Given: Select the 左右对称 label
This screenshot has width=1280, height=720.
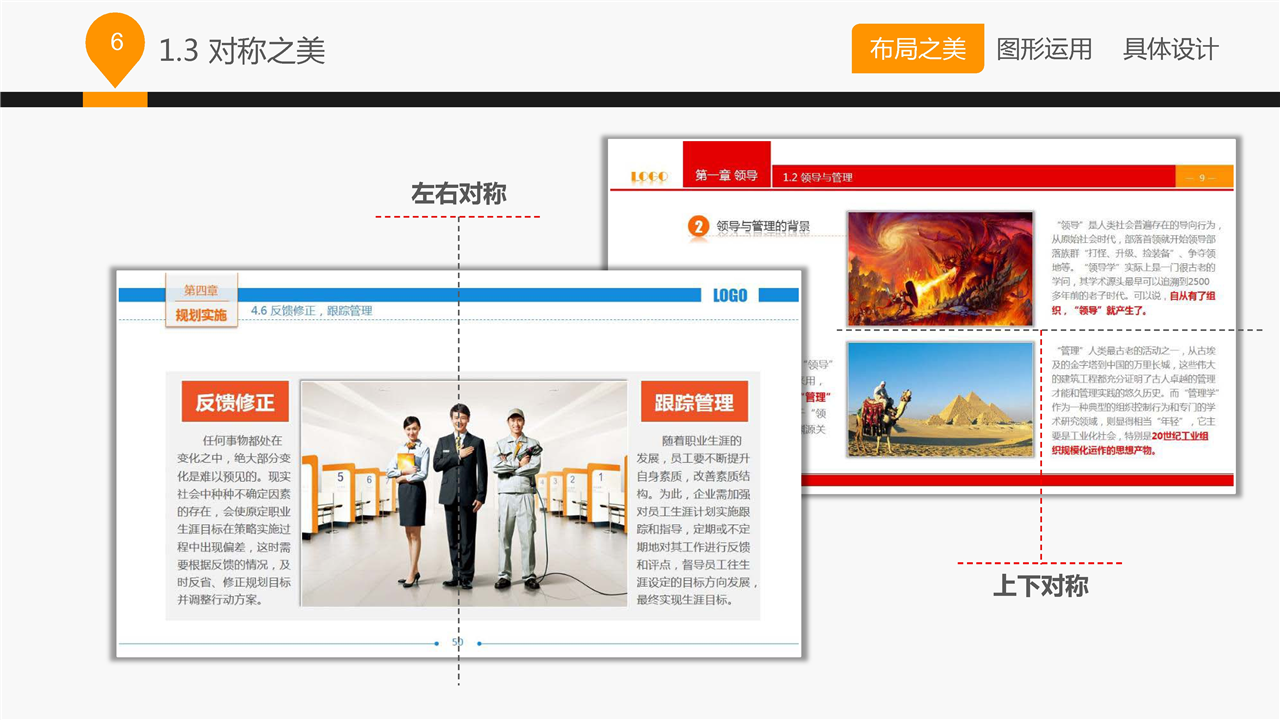Looking at the screenshot, I should 458,194.
